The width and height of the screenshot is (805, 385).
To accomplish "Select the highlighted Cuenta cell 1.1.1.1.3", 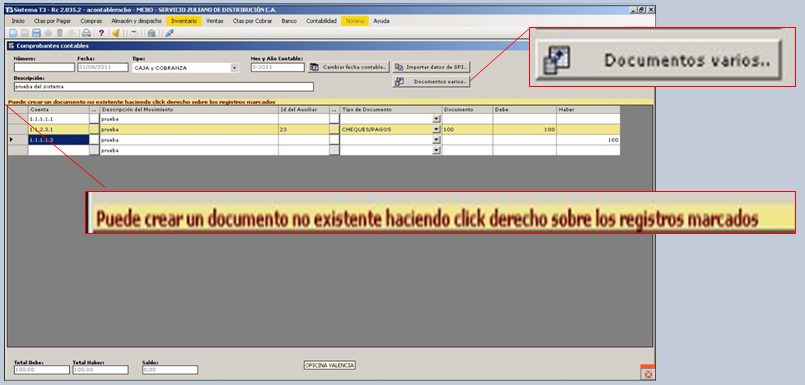I will [59, 140].
